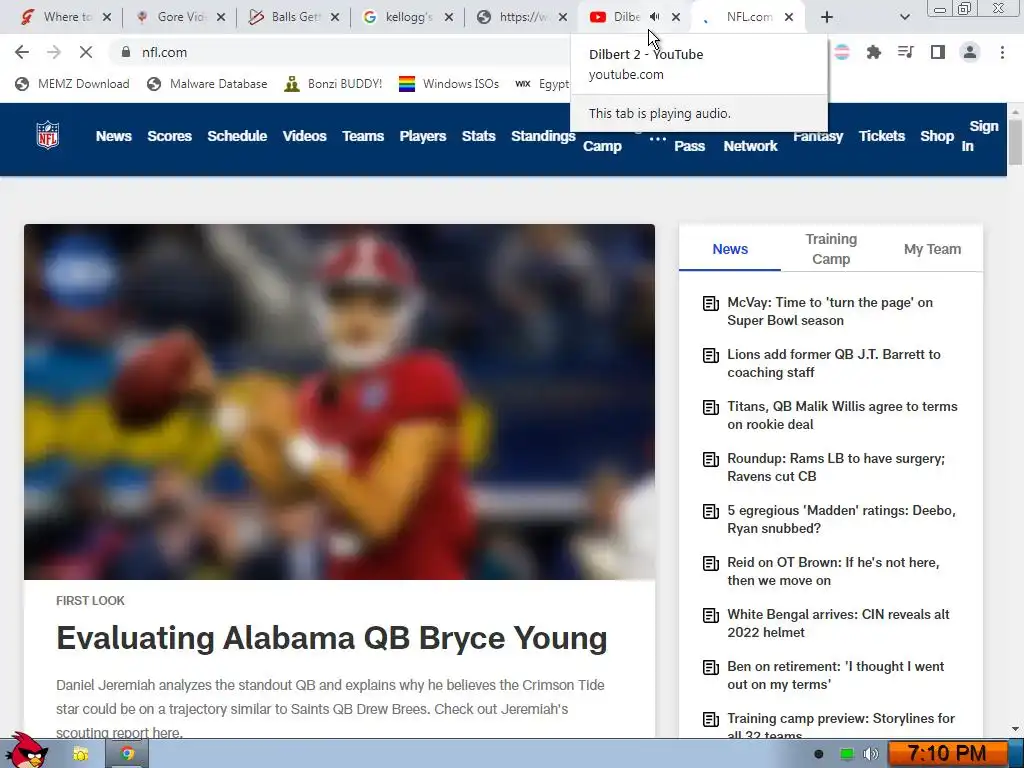This screenshot has height=768, width=1024.
Task: Open the Malware Database bookmark
Action: pyautogui.click(x=207, y=84)
